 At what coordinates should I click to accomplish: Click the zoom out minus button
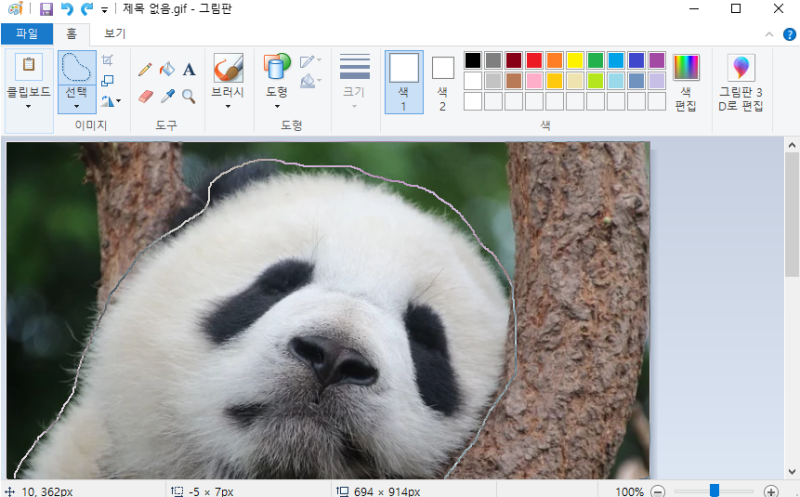coord(658,491)
